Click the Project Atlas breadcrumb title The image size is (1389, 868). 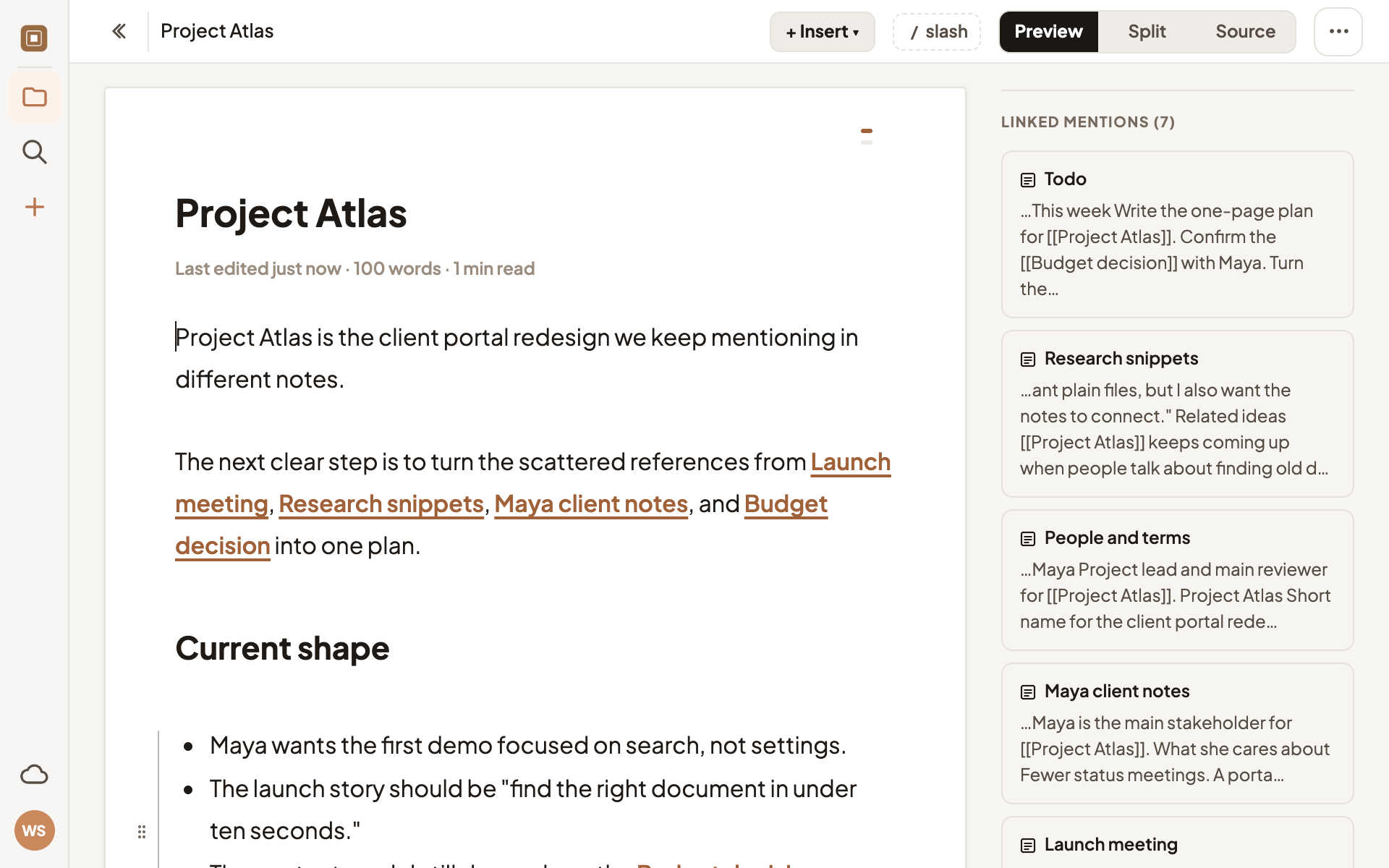click(217, 31)
